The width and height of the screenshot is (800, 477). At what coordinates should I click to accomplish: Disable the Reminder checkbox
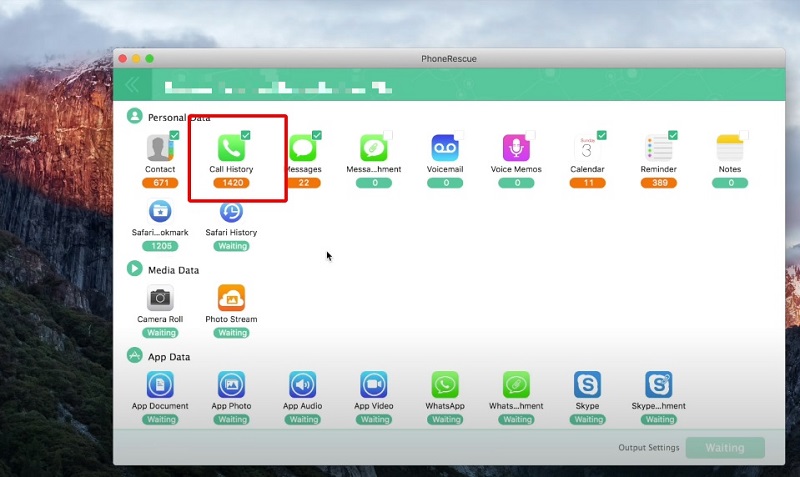(x=673, y=135)
